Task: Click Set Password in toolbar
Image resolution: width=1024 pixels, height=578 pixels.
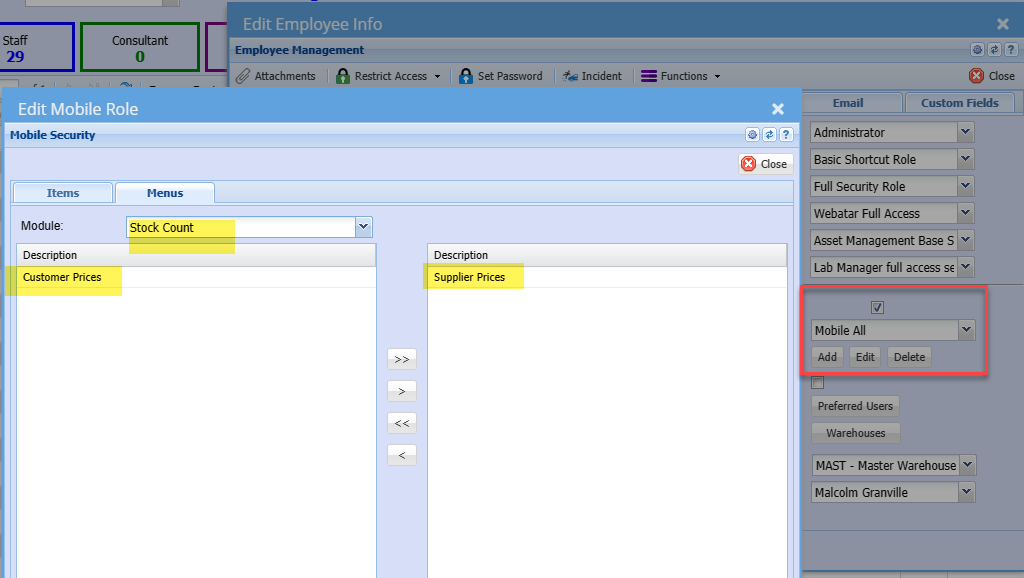Action: (501, 76)
